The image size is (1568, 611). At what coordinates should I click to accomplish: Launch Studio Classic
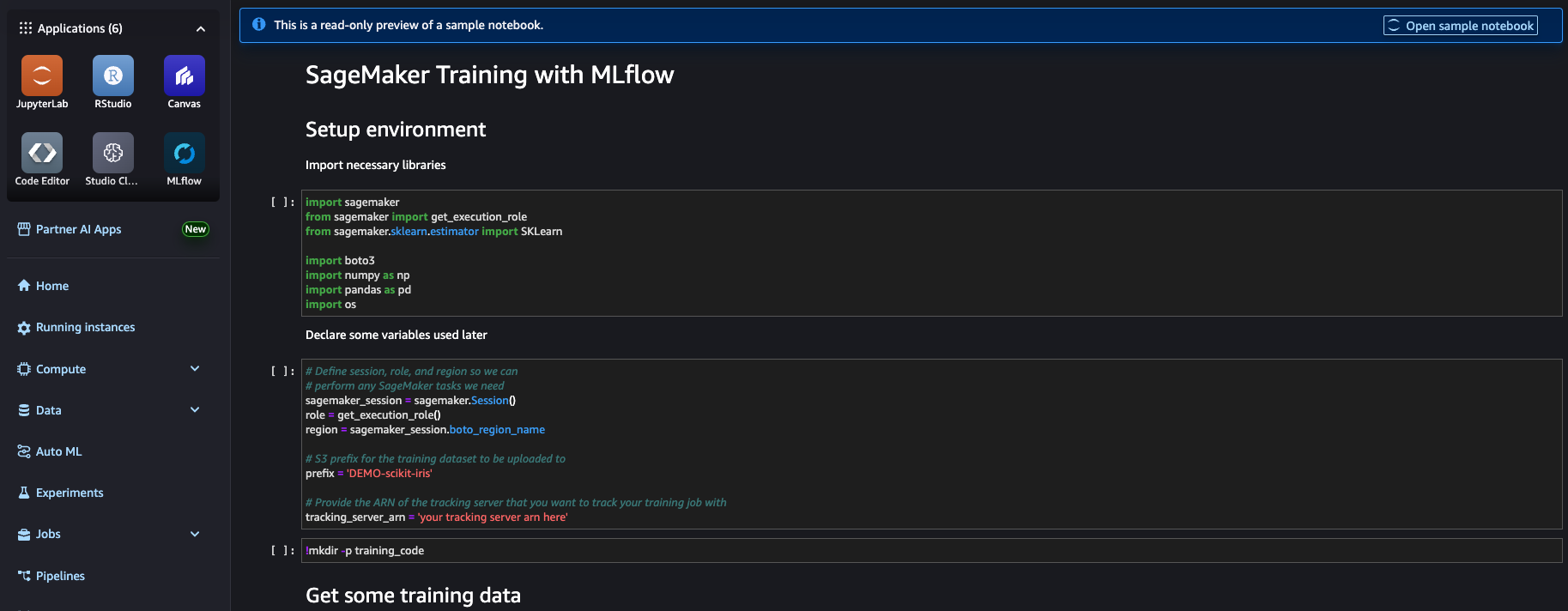[112, 160]
